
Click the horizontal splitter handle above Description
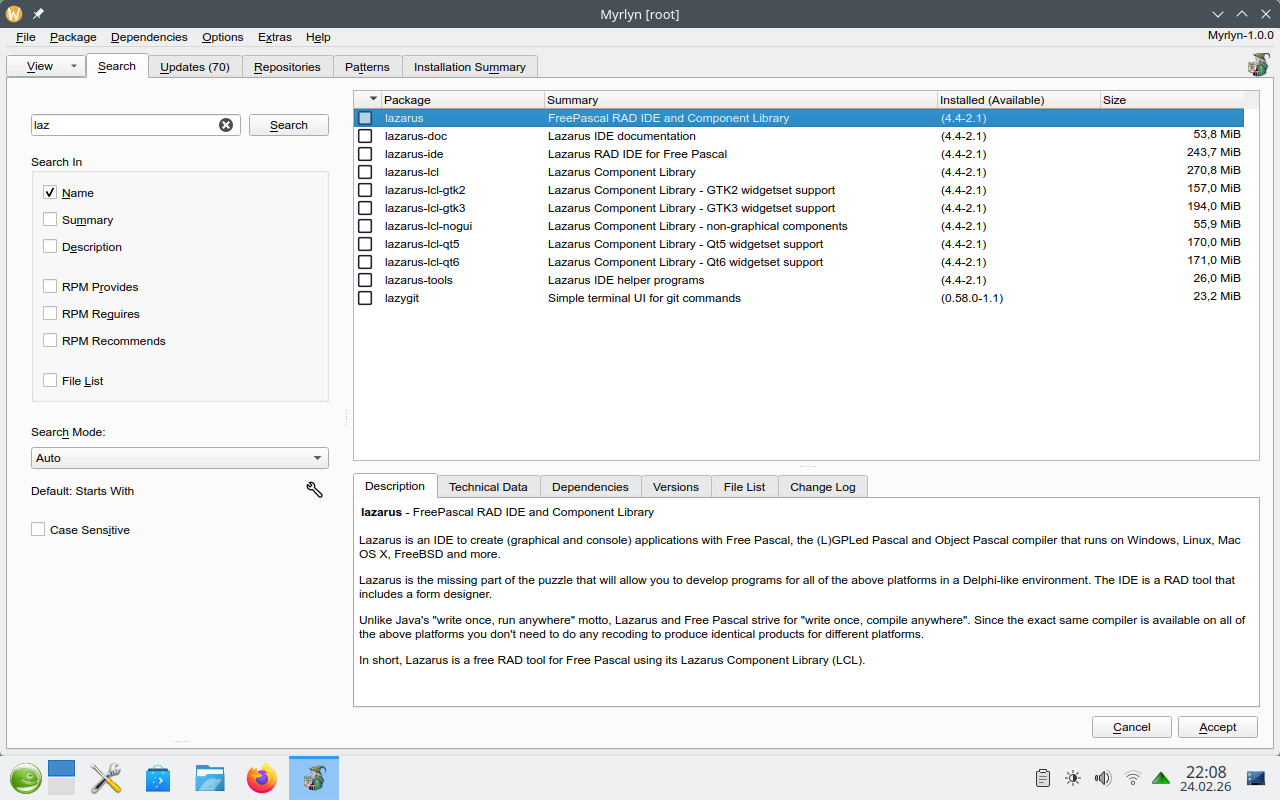tap(807, 466)
